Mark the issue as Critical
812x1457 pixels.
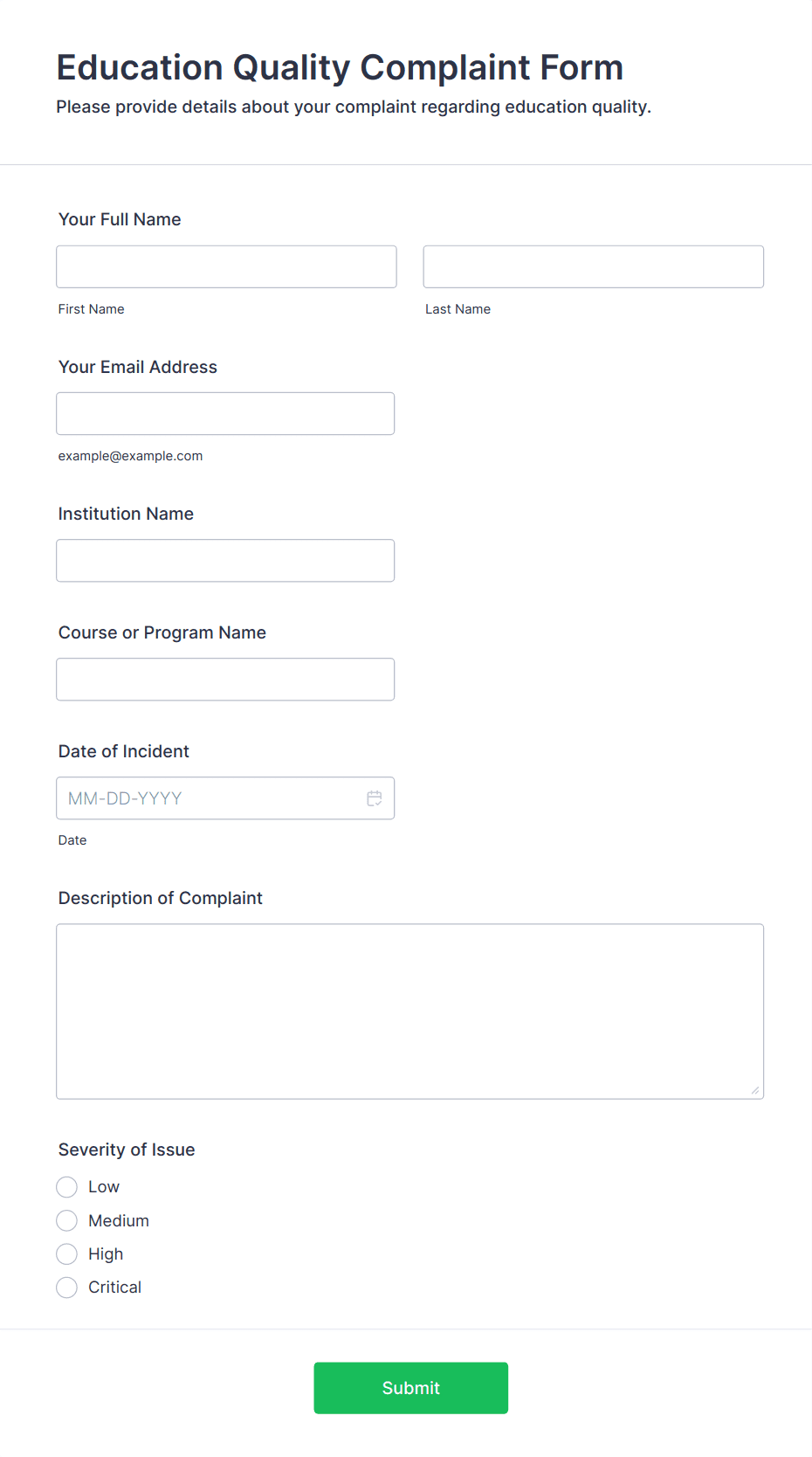[x=67, y=1288]
